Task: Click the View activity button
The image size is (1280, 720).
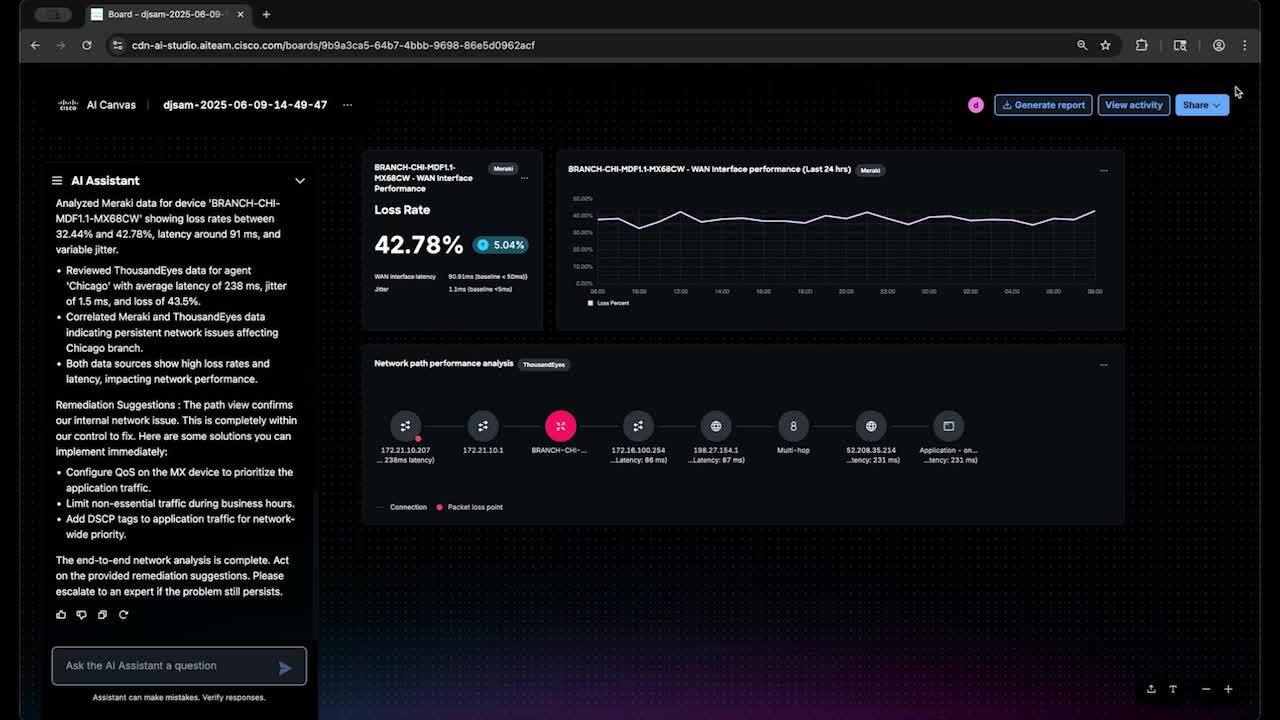Action: pyautogui.click(x=1133, y=105)
